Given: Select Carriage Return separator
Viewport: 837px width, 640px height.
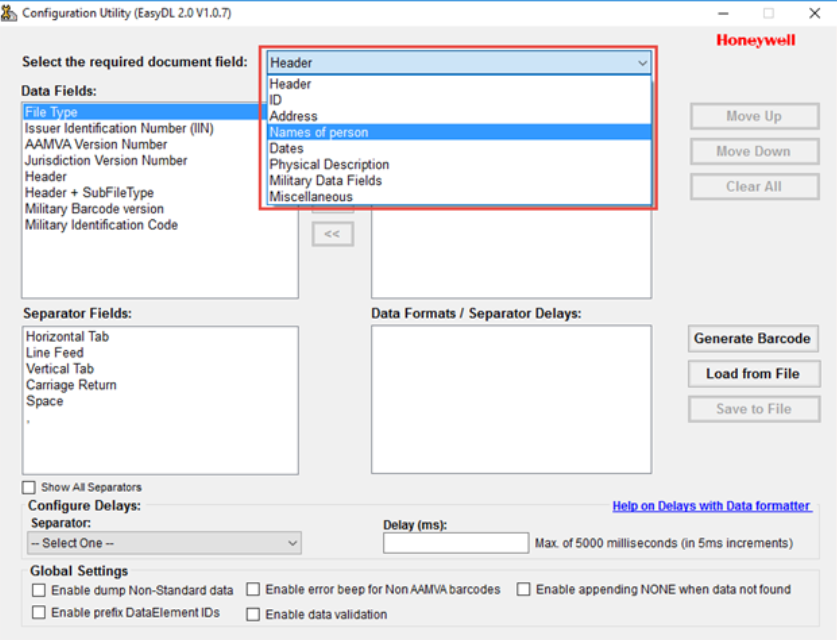Looking at the screenshot, I should tap(71, 385).
